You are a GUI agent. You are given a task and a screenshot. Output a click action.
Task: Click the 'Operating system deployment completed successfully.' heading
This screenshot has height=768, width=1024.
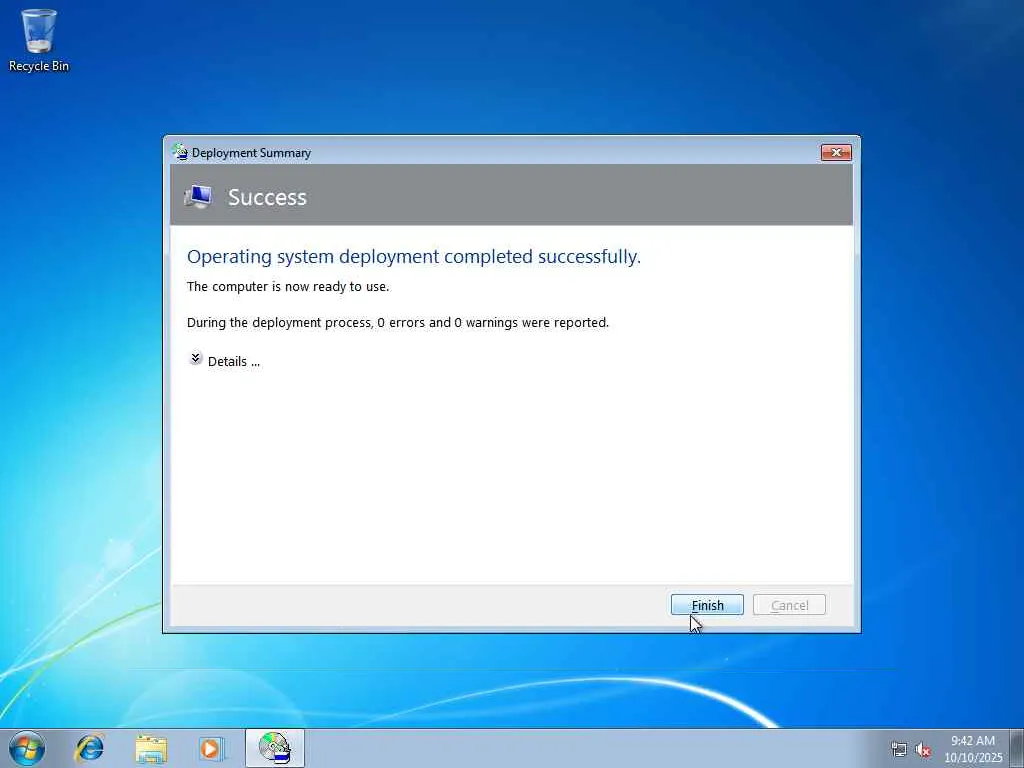[x=413, y=257]
